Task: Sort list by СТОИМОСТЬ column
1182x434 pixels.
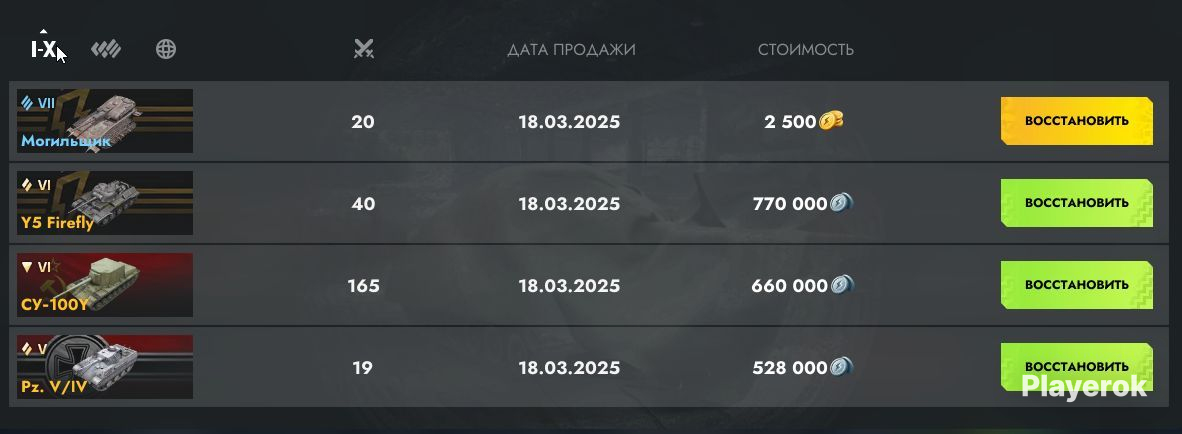Action: 806,50
